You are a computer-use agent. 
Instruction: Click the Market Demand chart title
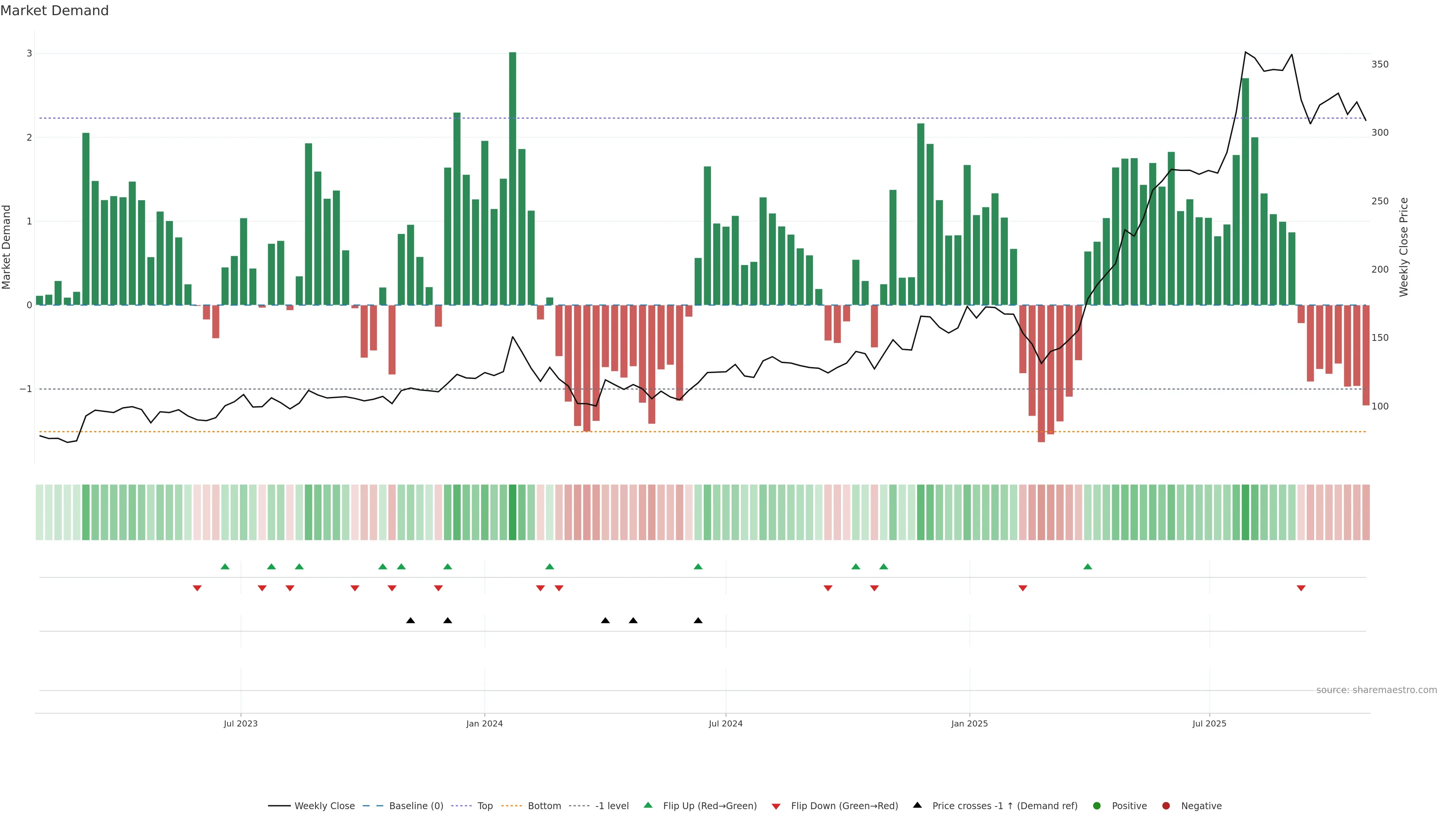[54, 11]
